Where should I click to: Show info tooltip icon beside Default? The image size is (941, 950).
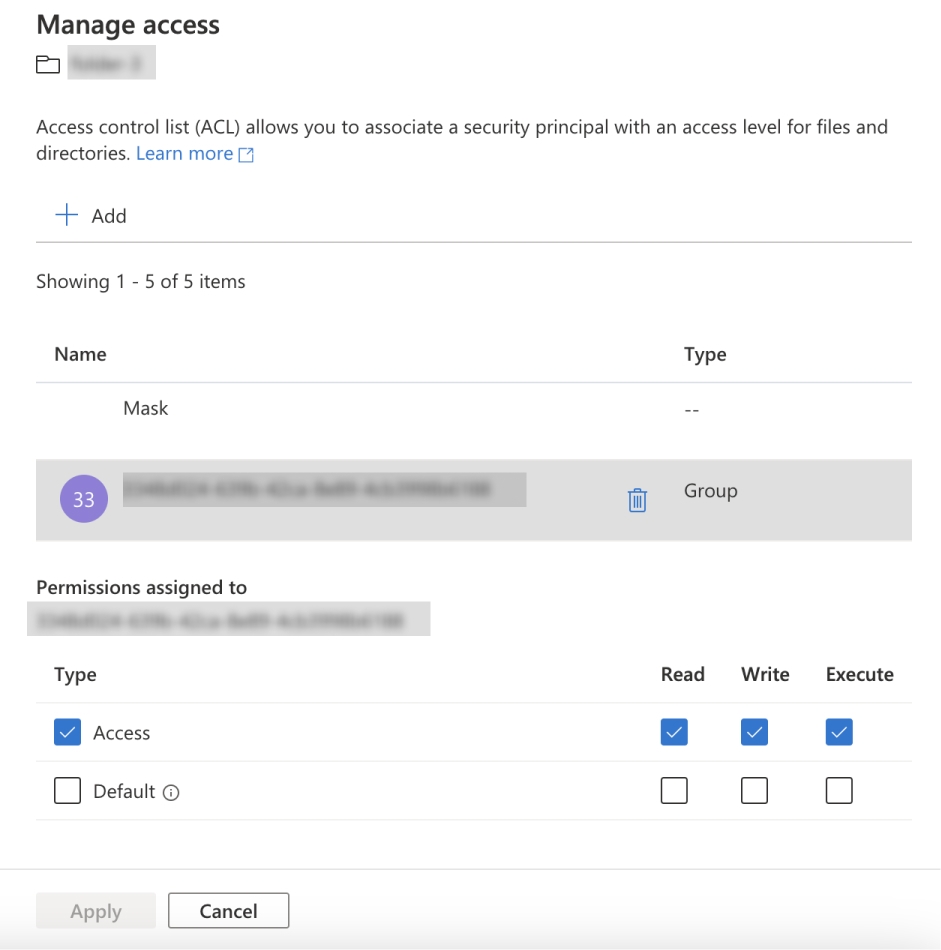click(171, 792)
